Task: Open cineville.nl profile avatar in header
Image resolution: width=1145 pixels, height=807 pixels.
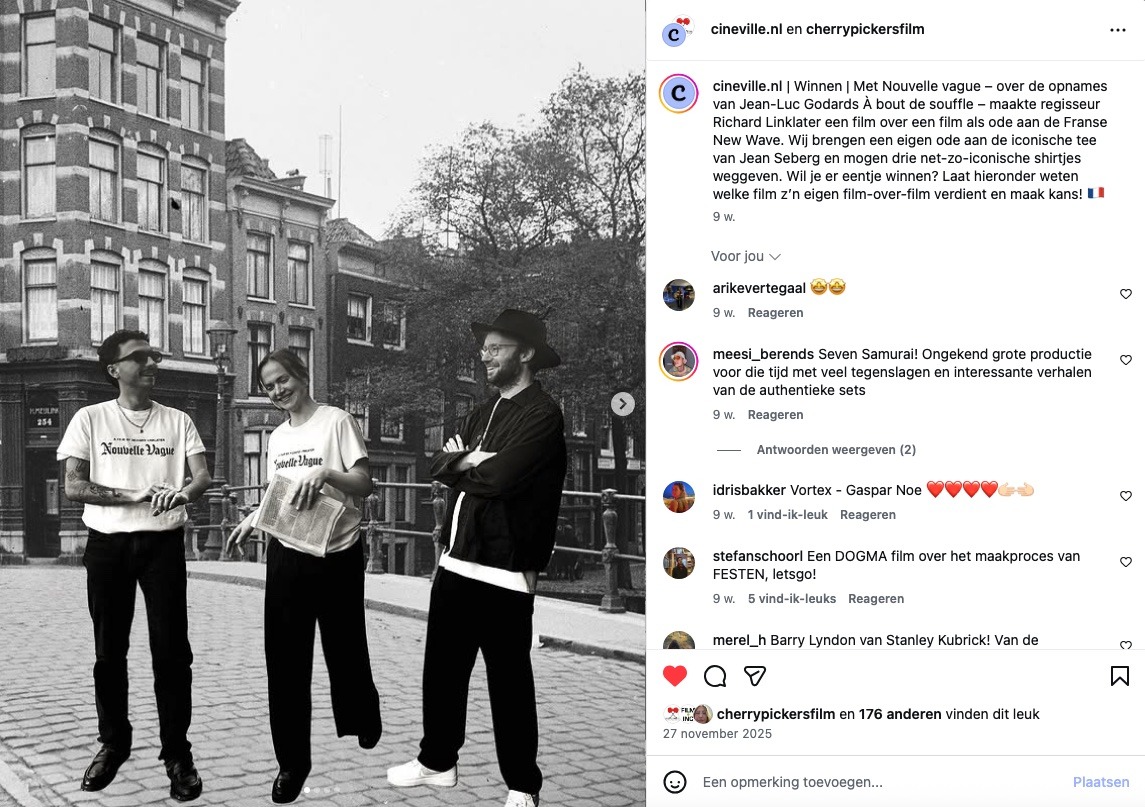Action: click(674, 33)
